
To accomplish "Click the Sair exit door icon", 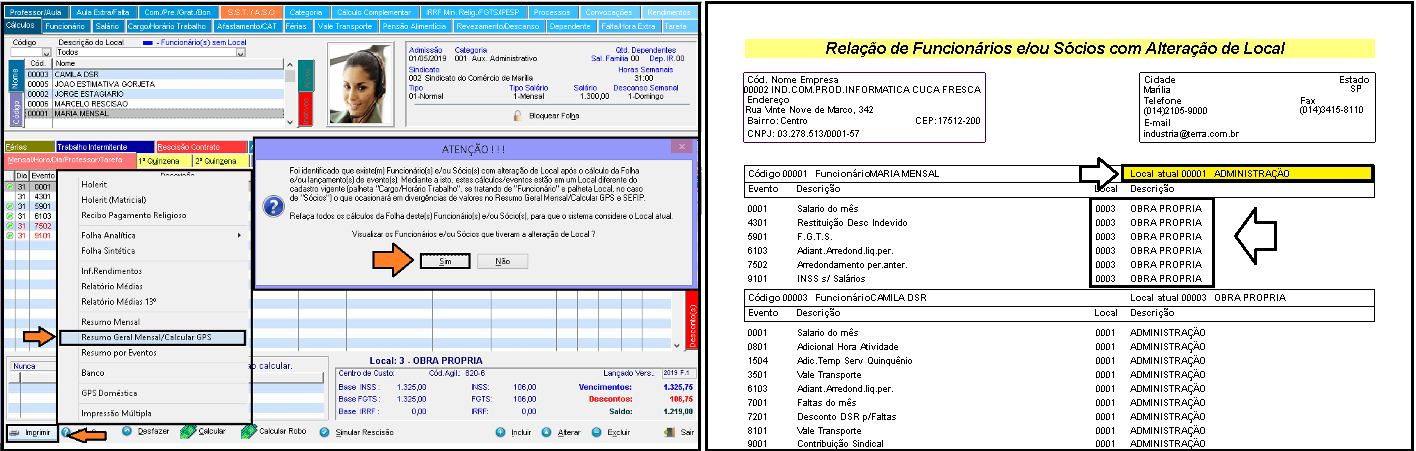I will (x=668, y=432).
